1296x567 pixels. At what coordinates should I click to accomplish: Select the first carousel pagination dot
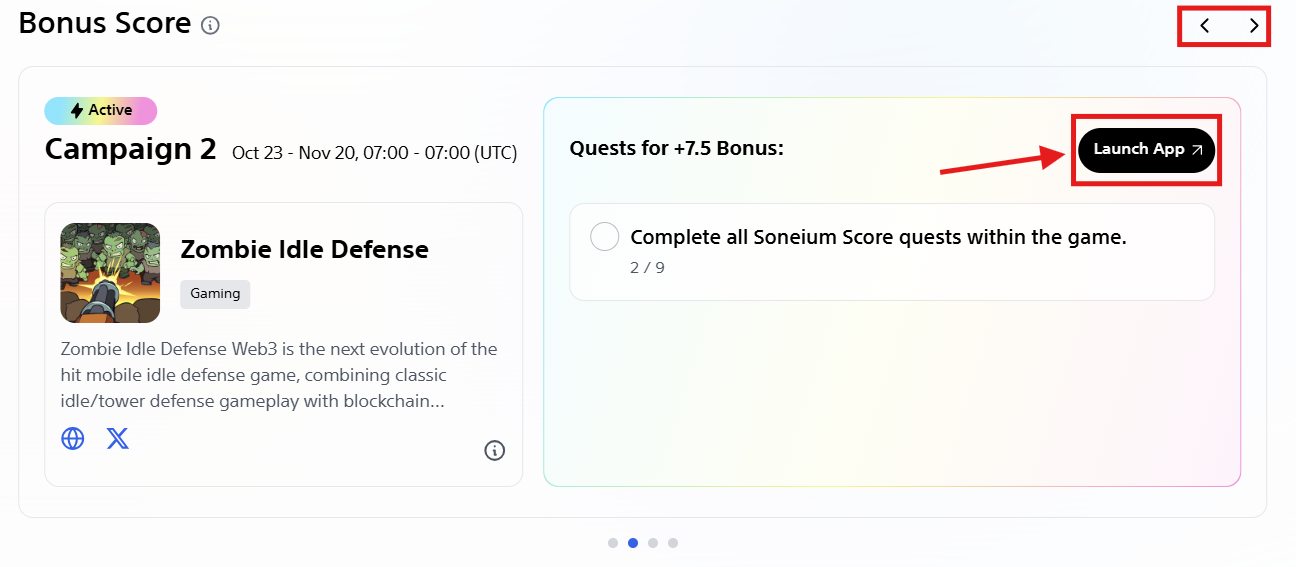613,543
